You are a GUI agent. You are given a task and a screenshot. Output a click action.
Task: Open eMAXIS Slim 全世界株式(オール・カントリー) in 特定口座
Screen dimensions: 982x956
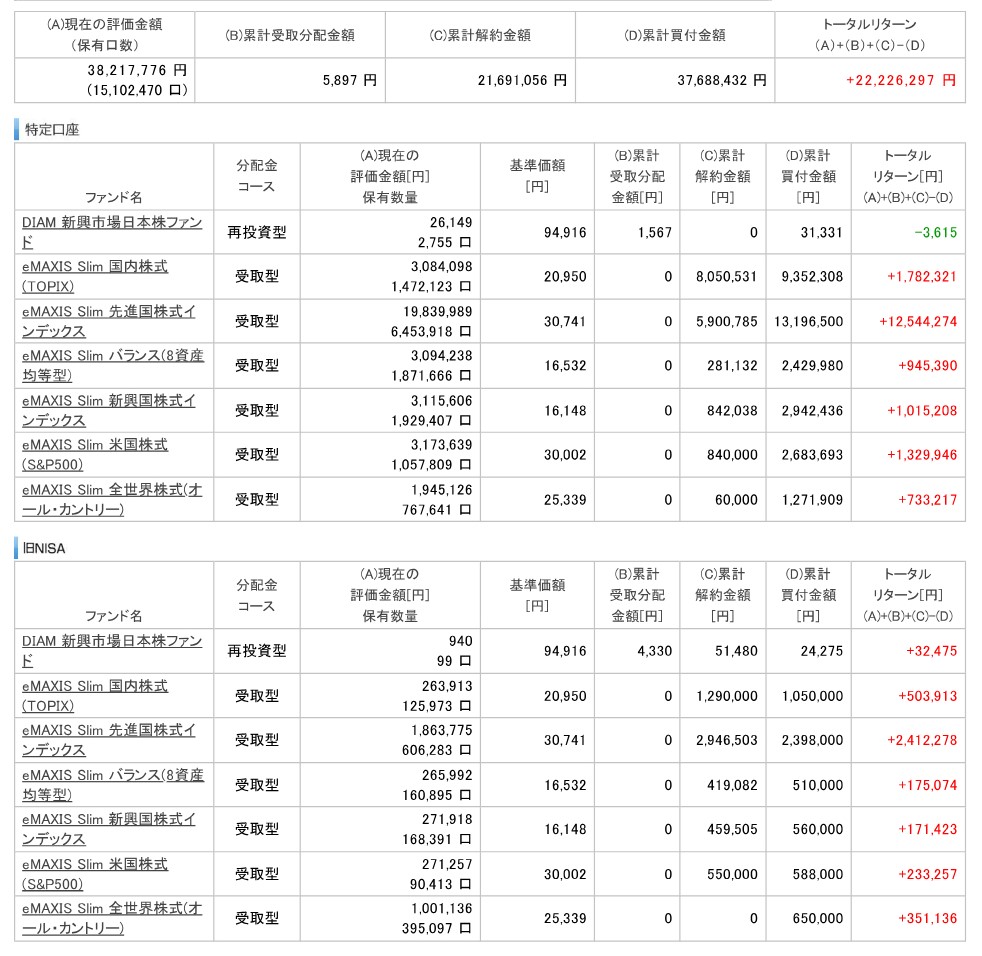pos(112,499)
